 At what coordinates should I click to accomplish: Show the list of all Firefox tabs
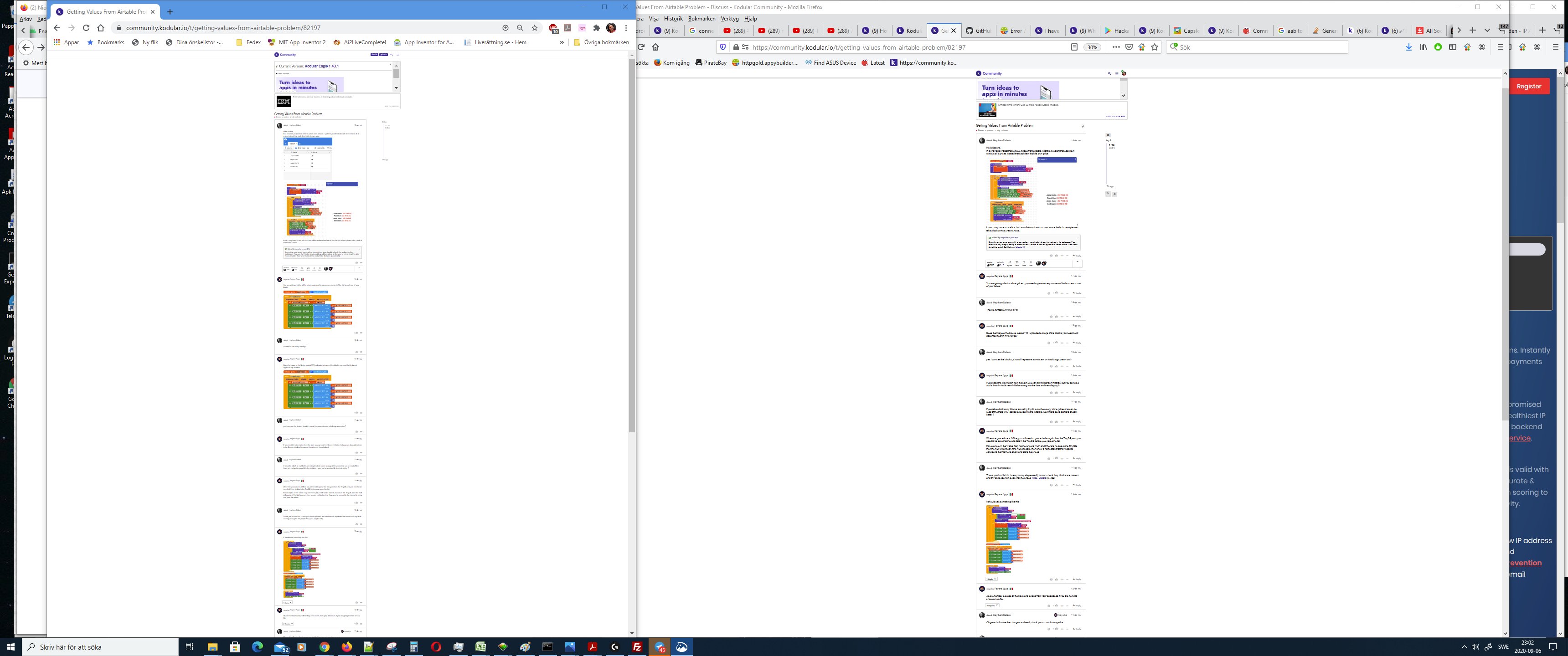(1487, 31)
